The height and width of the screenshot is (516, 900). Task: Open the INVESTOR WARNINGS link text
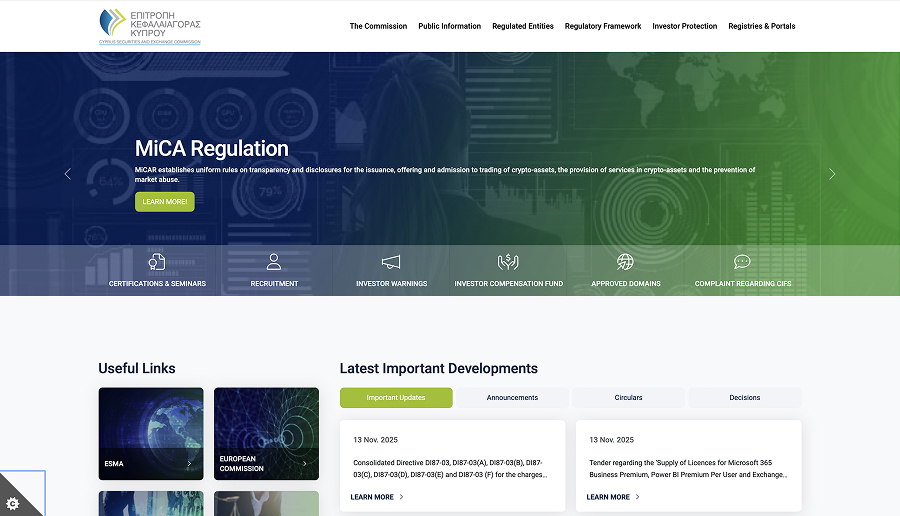(x=391, y=284)
